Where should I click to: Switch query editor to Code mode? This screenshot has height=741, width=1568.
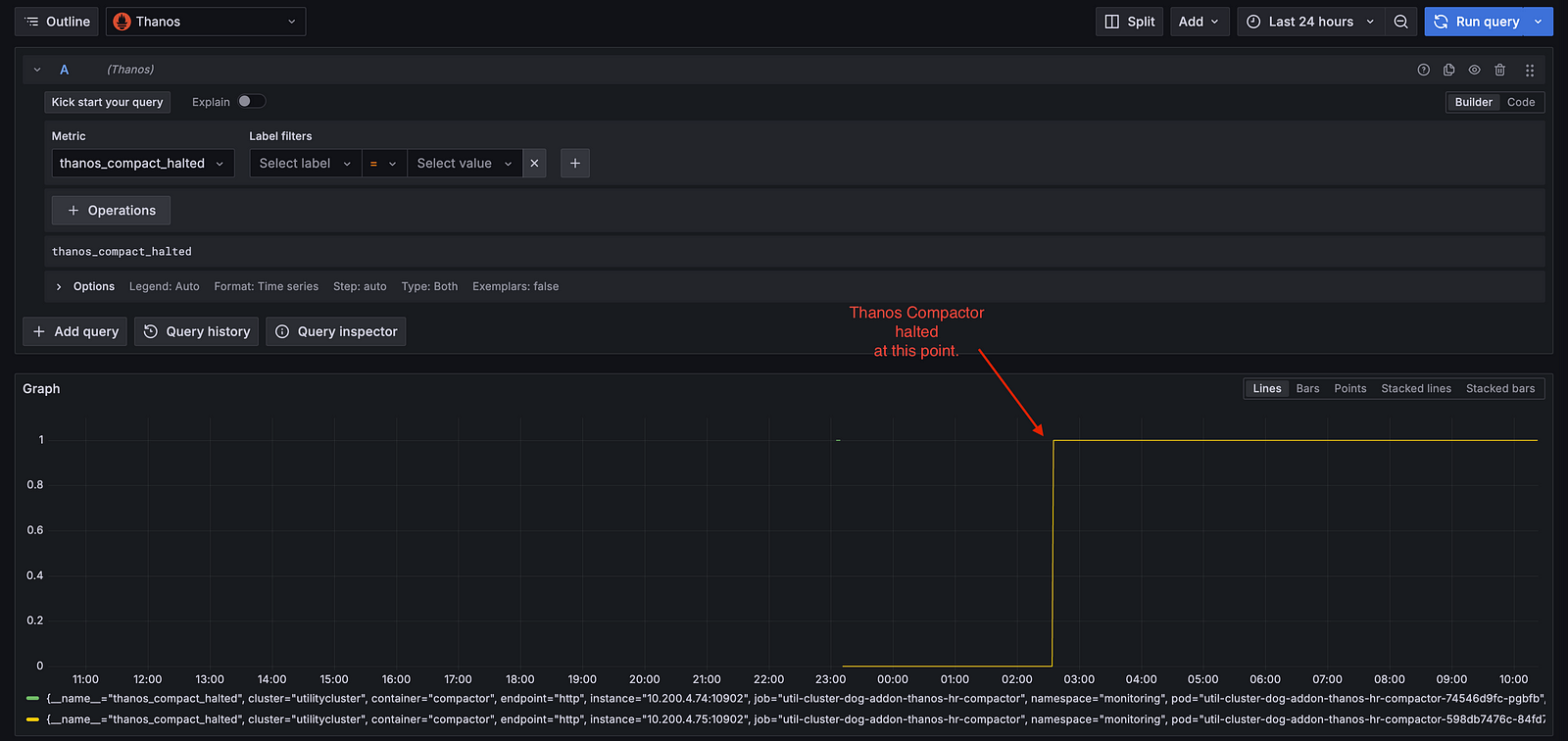pos(1520,102)
